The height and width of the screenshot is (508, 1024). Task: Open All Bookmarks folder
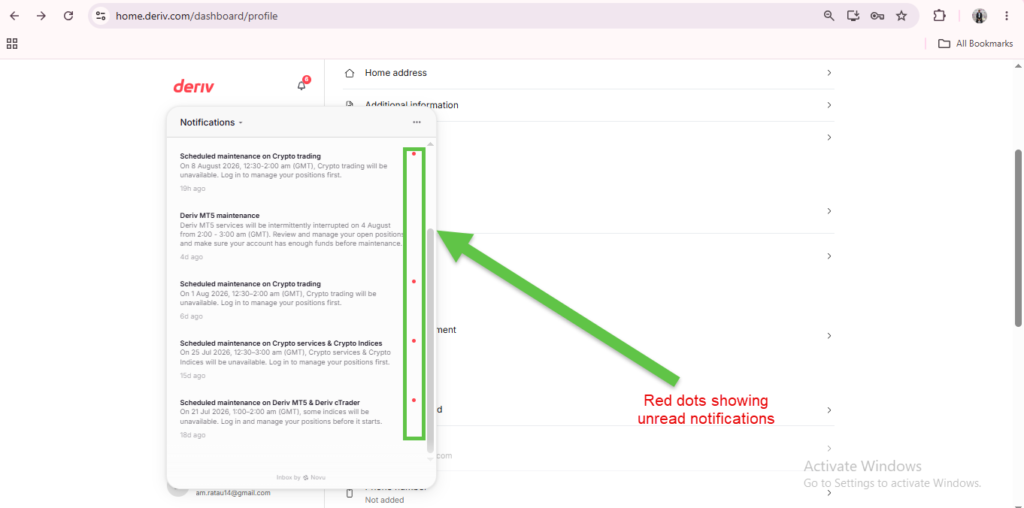(x=975, y=44)
